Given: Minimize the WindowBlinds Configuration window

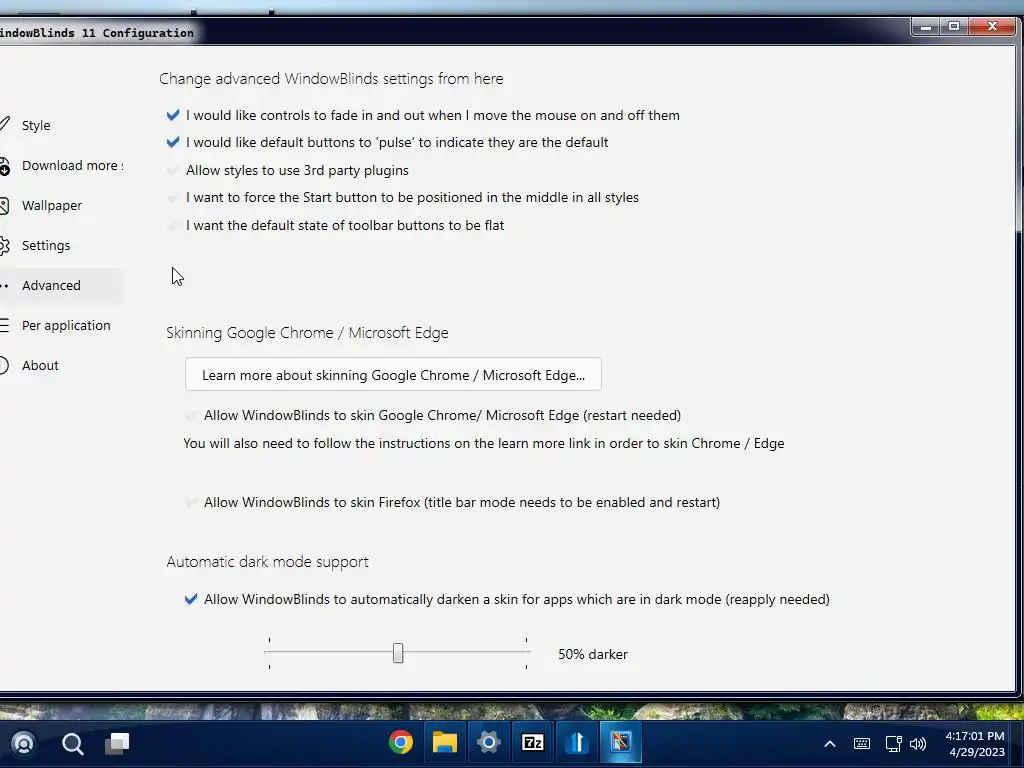Looking at the screenshot, I should pyautogui.click(x=926, y=27).
